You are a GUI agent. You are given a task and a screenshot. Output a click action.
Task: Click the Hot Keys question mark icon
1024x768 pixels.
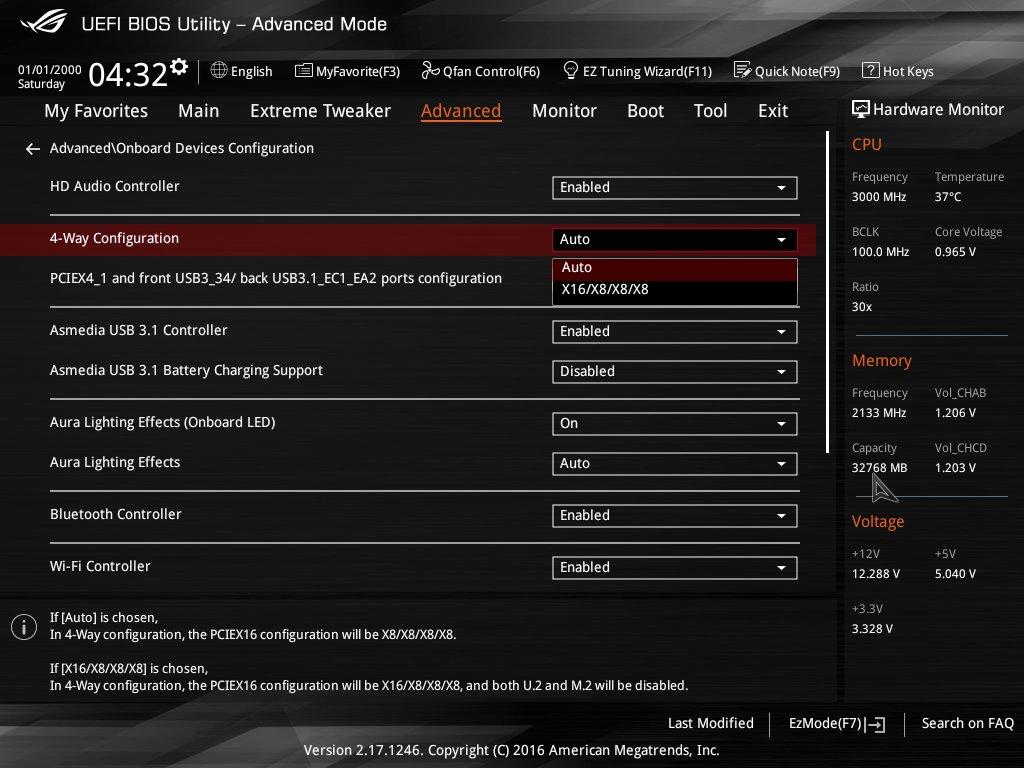(871, 70)
